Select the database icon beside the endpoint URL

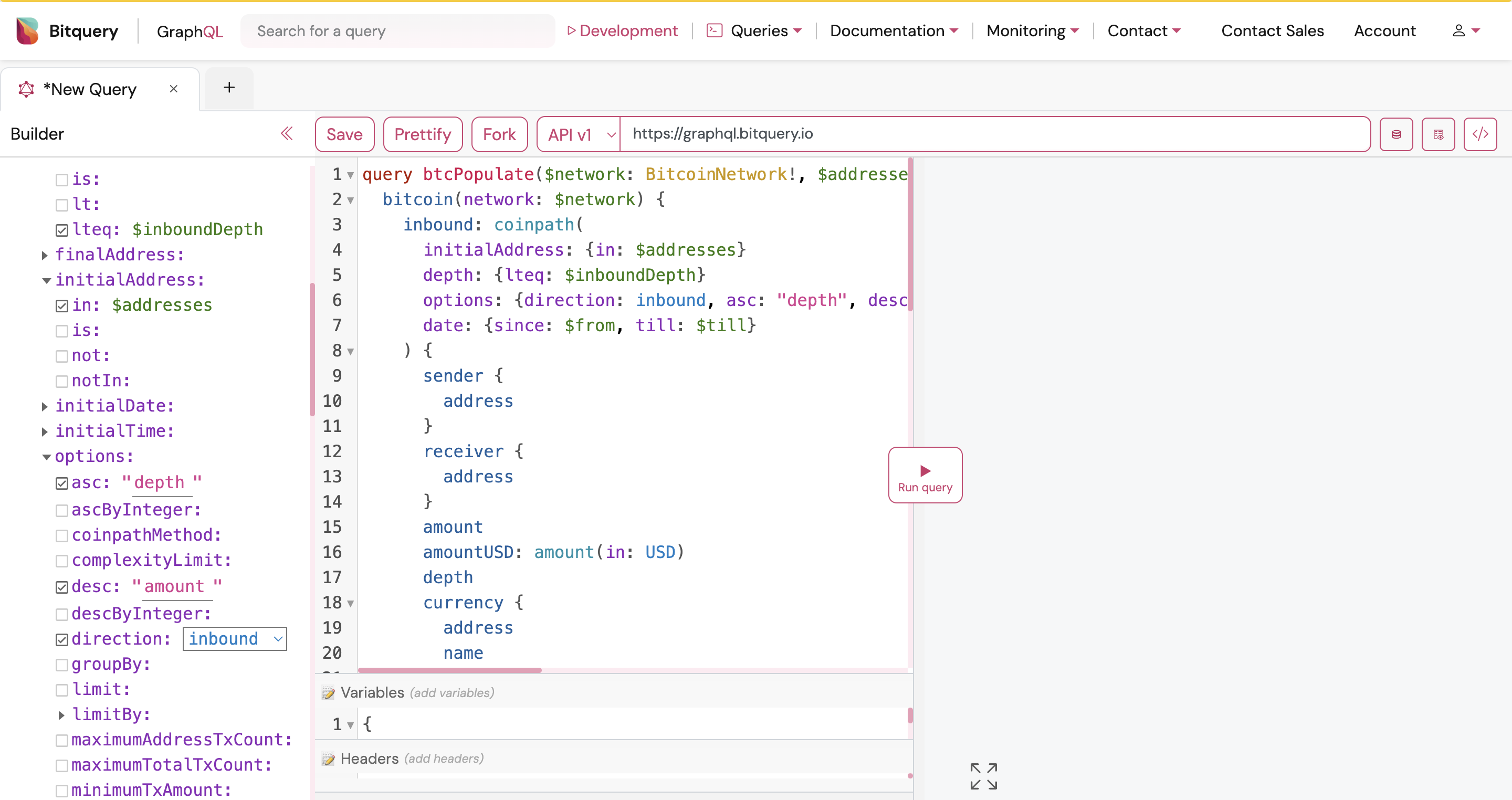click(1396, 134)
